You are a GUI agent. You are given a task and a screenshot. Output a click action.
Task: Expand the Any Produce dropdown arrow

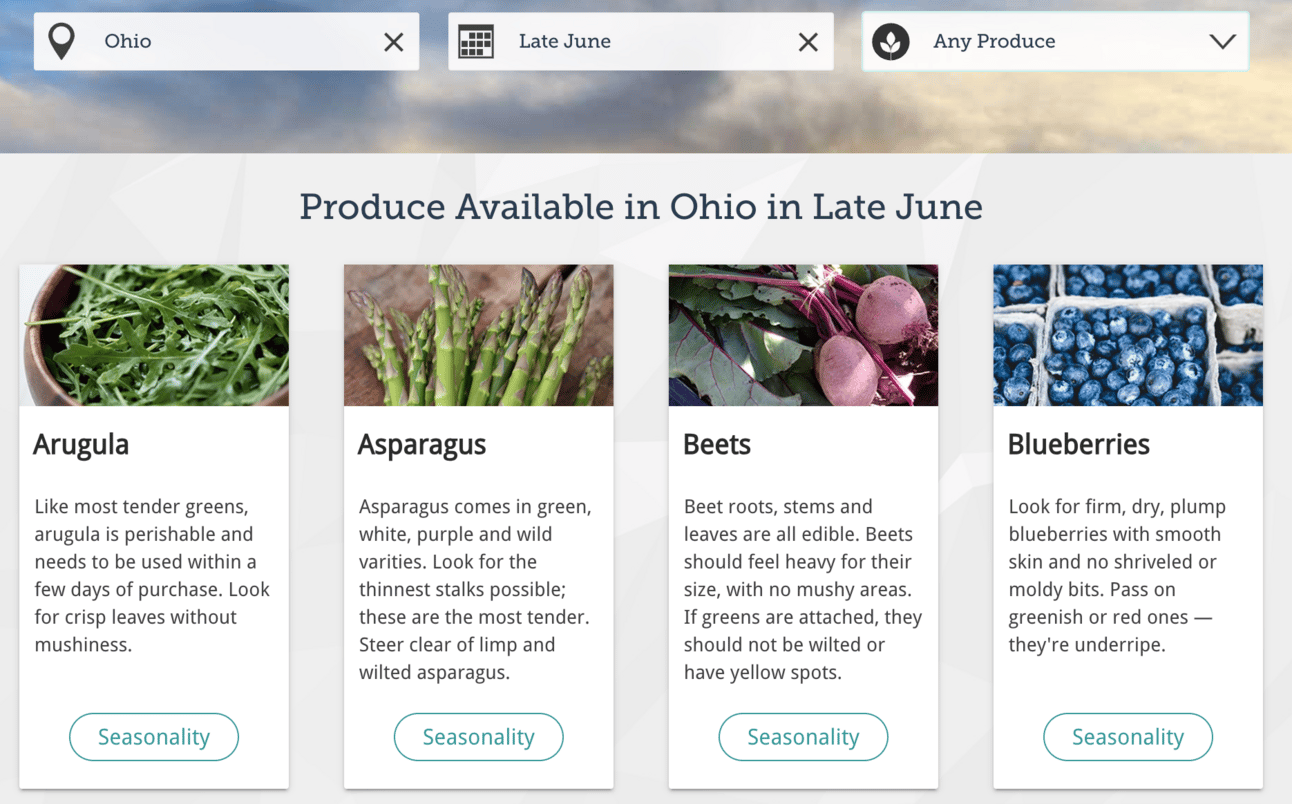(1222, 42)
